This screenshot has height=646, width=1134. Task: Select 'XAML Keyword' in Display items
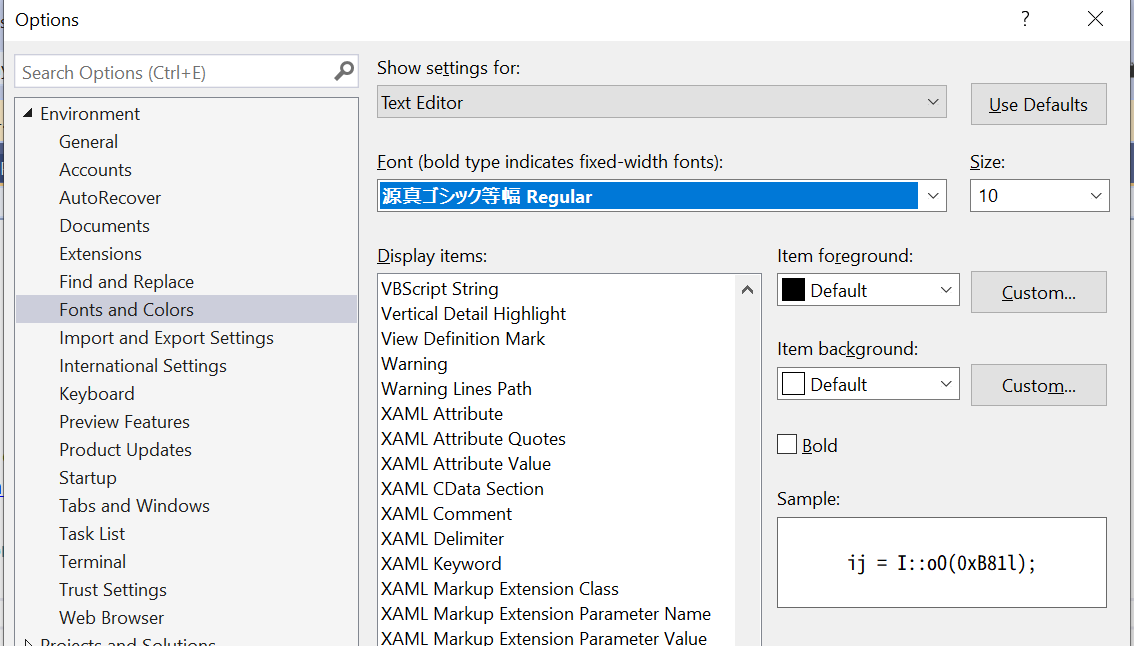(x=441, y=564)
